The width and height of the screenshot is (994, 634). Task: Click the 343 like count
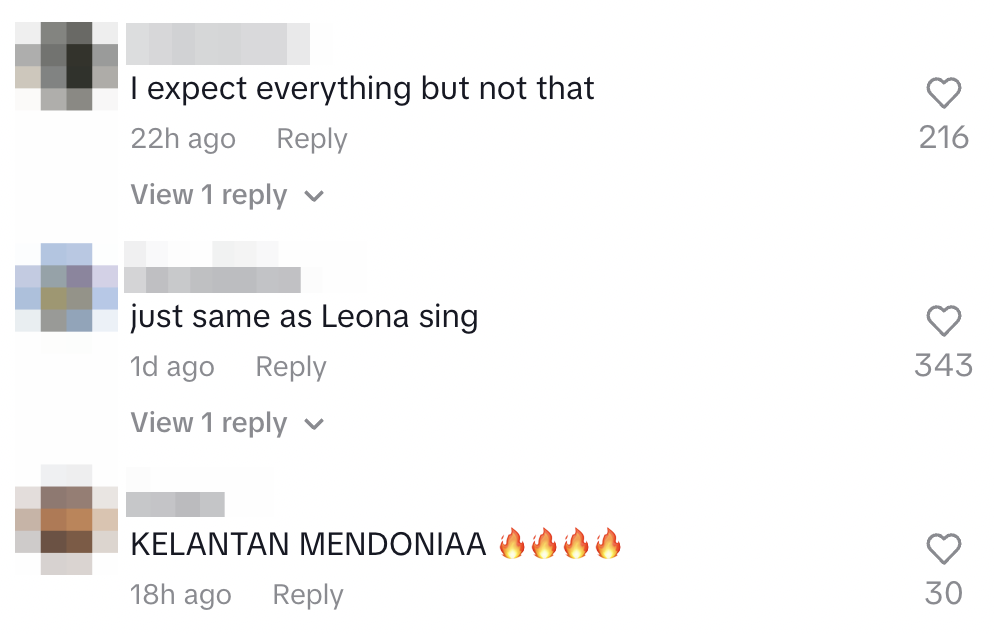(x=943, y=365)
